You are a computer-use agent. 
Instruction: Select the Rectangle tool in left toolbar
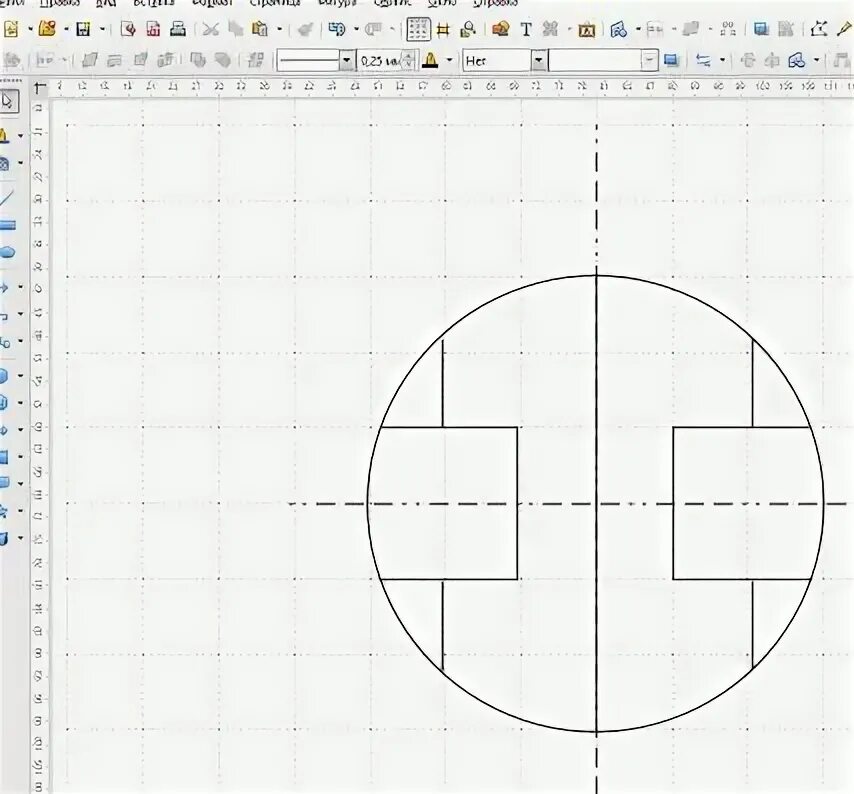8,225
